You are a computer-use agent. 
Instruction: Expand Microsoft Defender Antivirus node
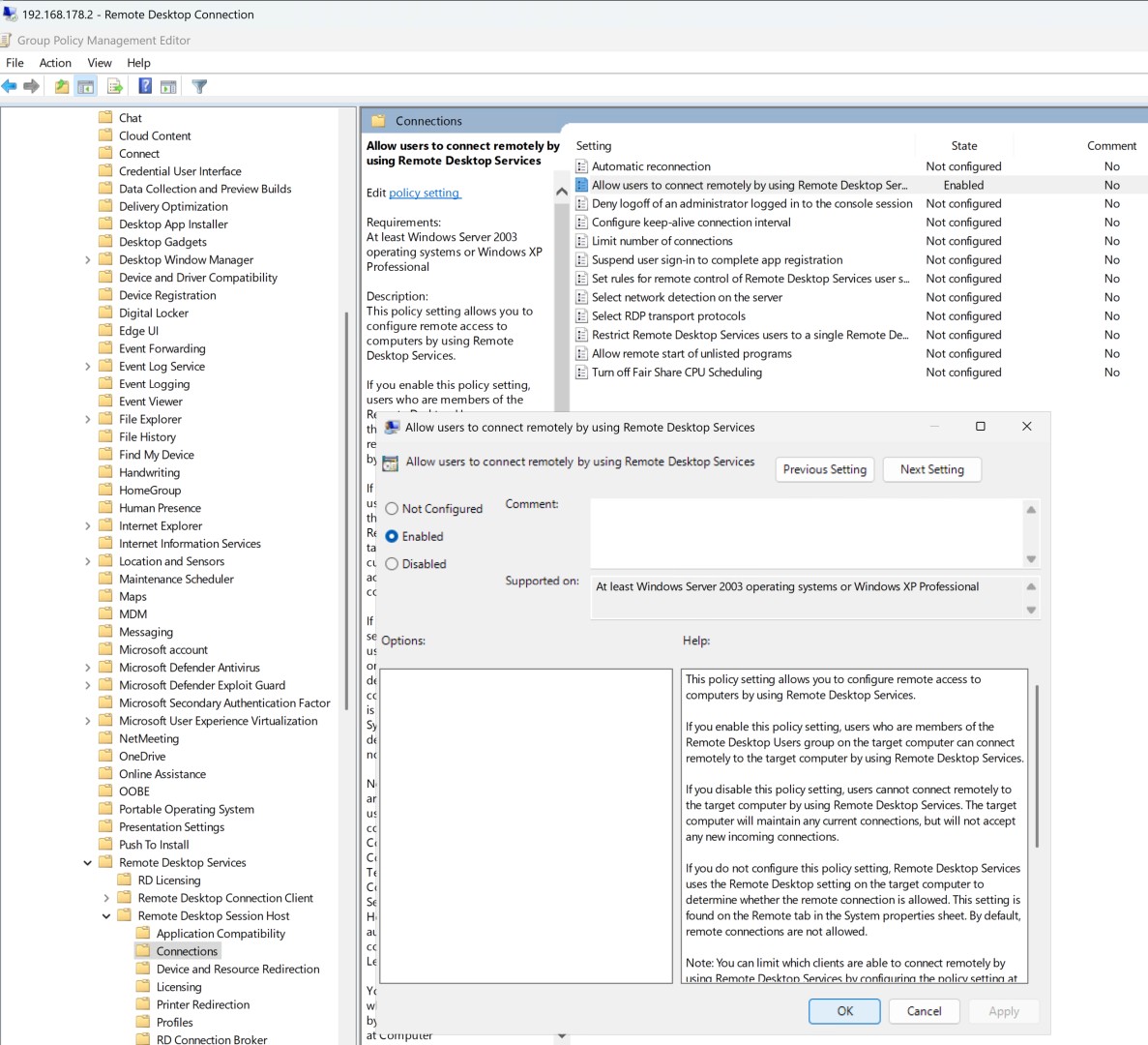coord(87,668)
